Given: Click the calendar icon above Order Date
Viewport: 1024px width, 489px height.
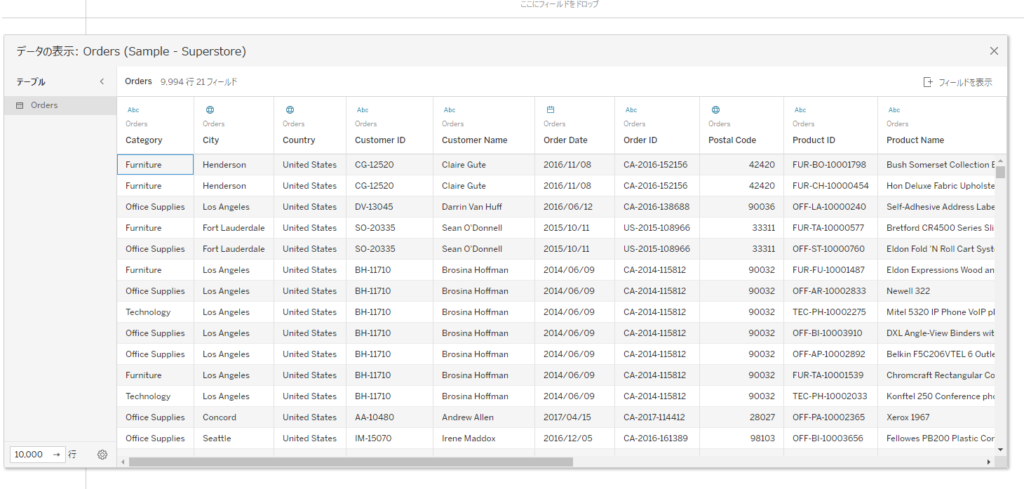Looking at the screenshot, I should click(551, 110).
